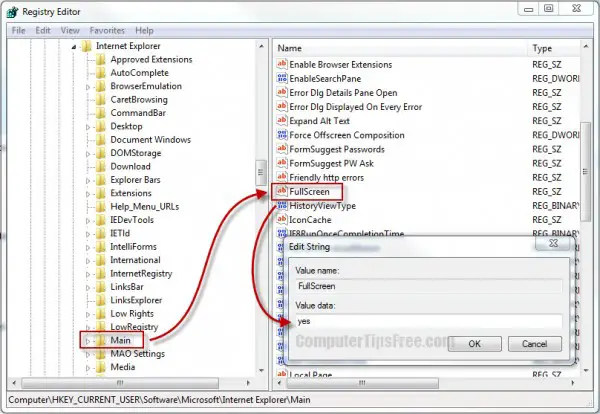Click the folder icon of Document Windows key
Screen dimensions: 600x414
tap(101, 140)
